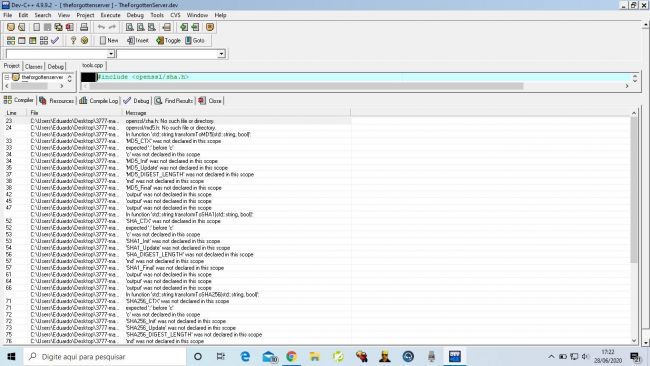Viewport: 650px width, 366px height.
Task: Open the Goto bookmark button
Action: pyautogui.click(x=195, y=40)
